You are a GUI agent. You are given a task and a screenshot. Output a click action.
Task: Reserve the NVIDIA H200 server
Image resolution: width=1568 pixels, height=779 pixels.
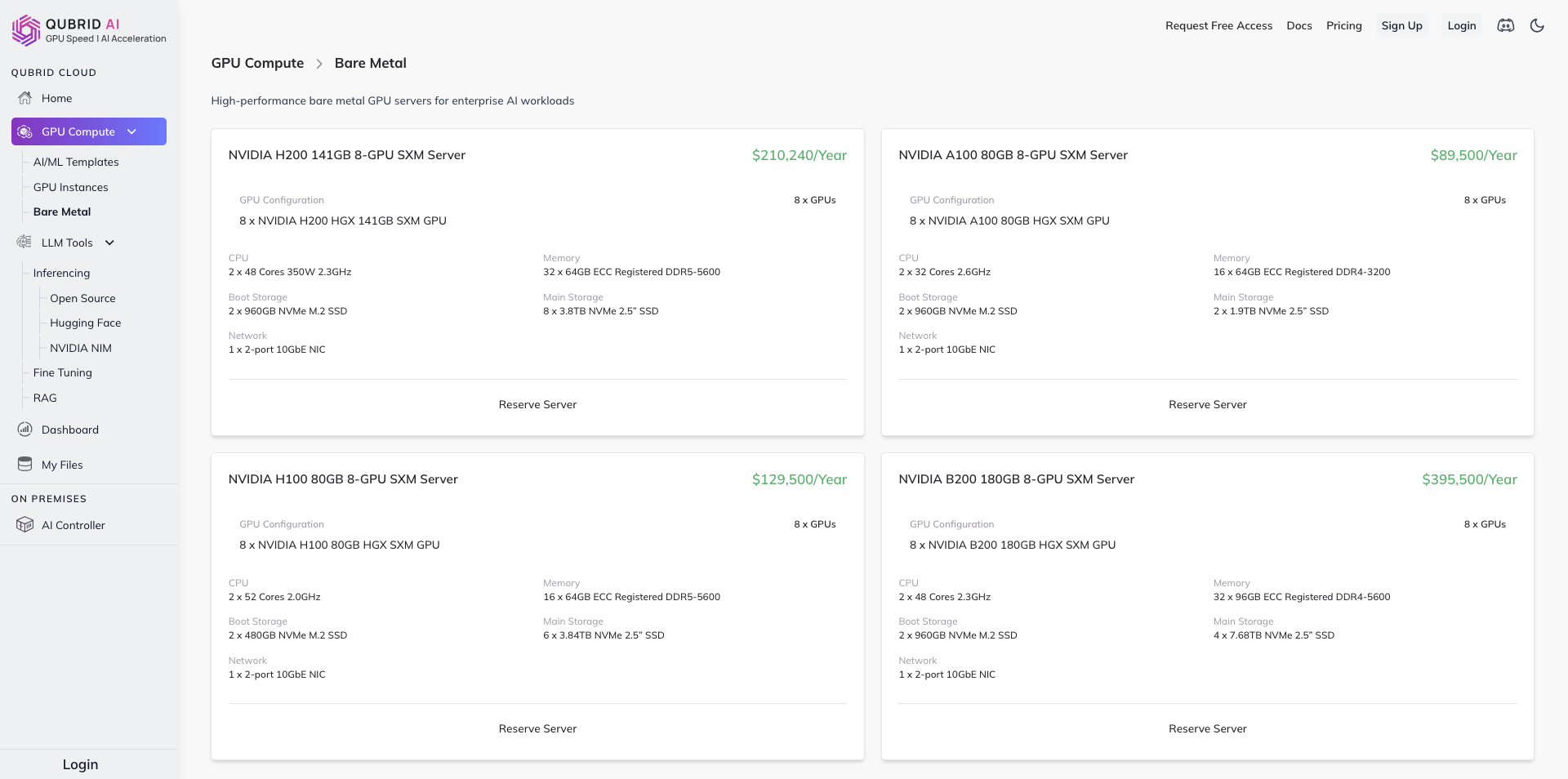tap(537, 404)
